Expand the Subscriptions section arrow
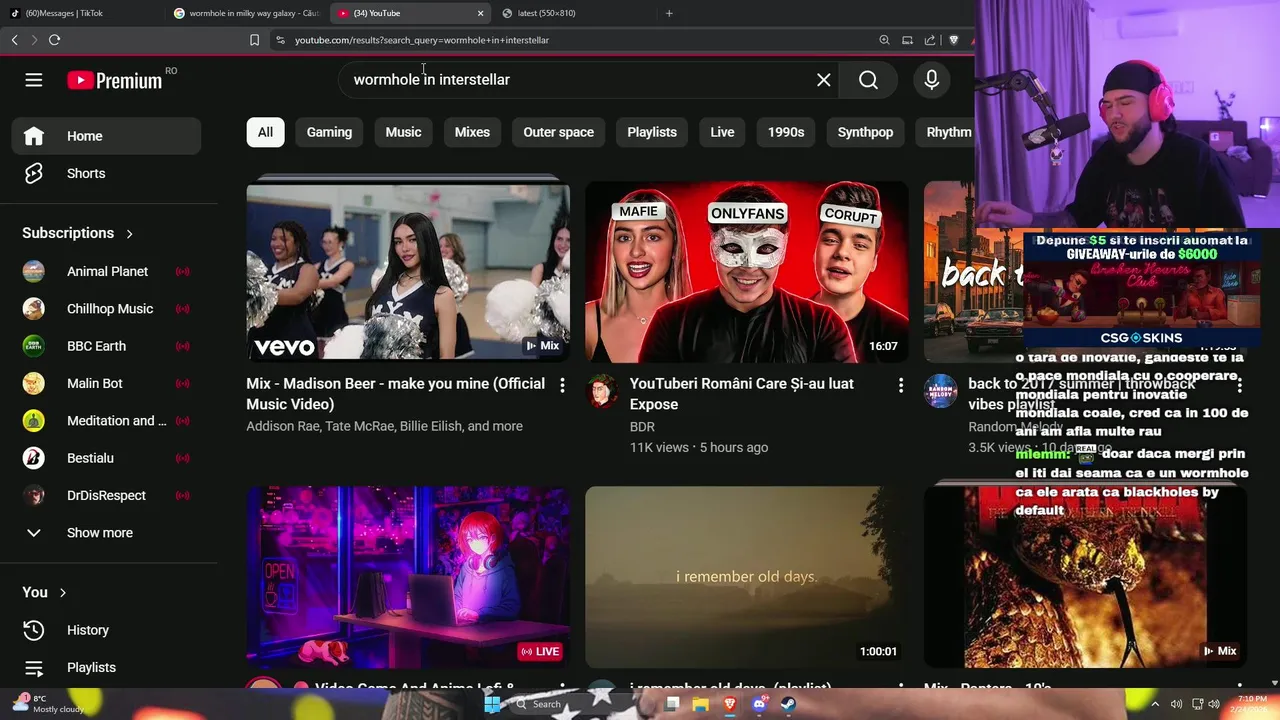1280x720 pixels. (x=129, y=234)
